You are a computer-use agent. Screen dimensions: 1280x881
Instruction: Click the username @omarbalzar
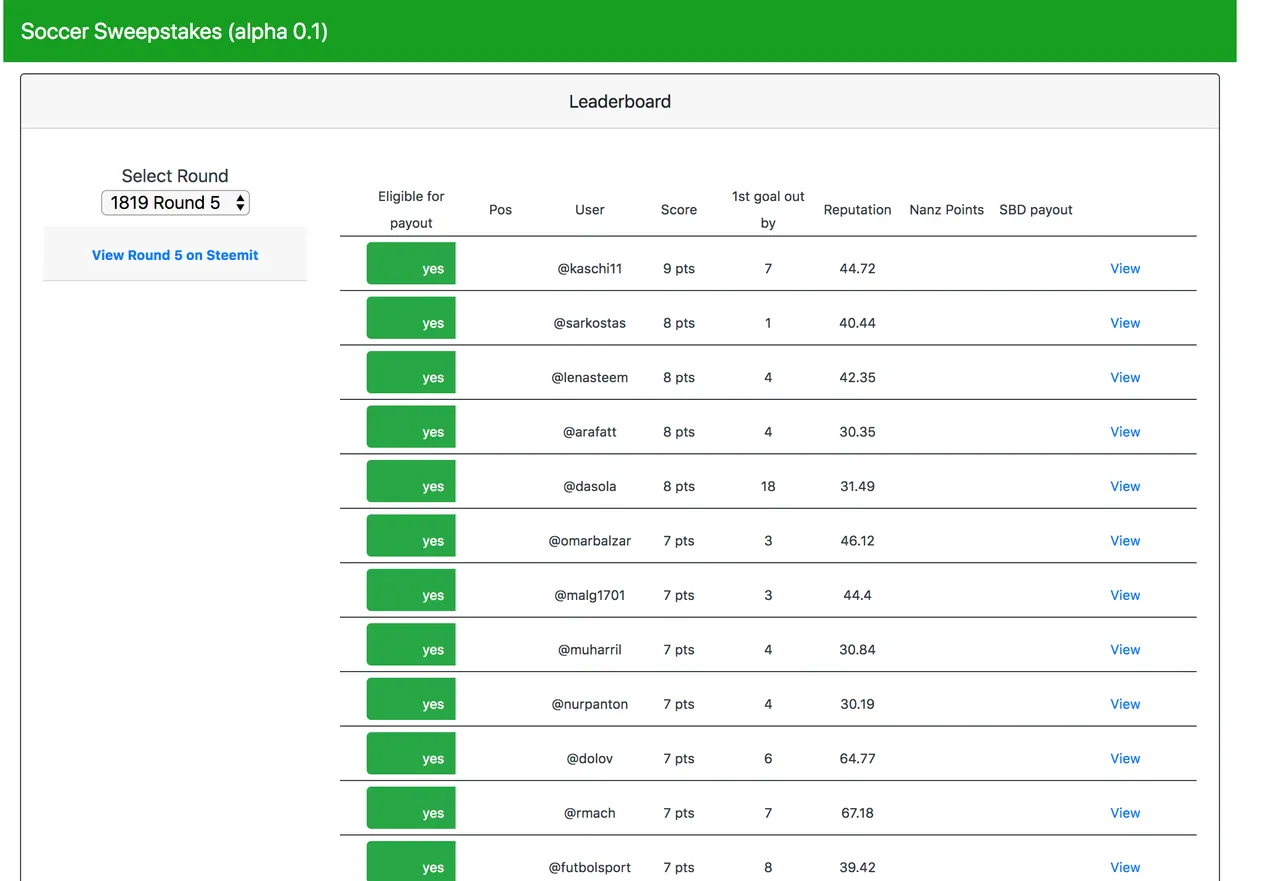pyautogui.click(x=590, y=541)
